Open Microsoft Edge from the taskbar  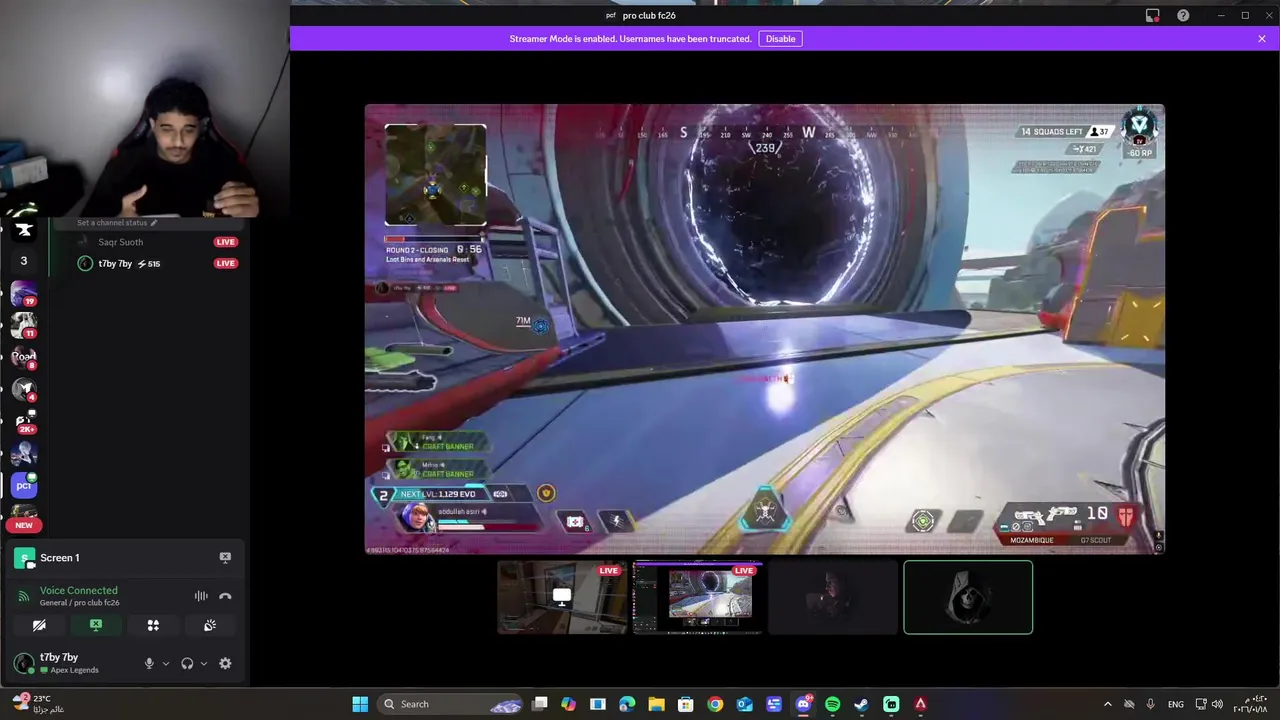pos(627,704)
